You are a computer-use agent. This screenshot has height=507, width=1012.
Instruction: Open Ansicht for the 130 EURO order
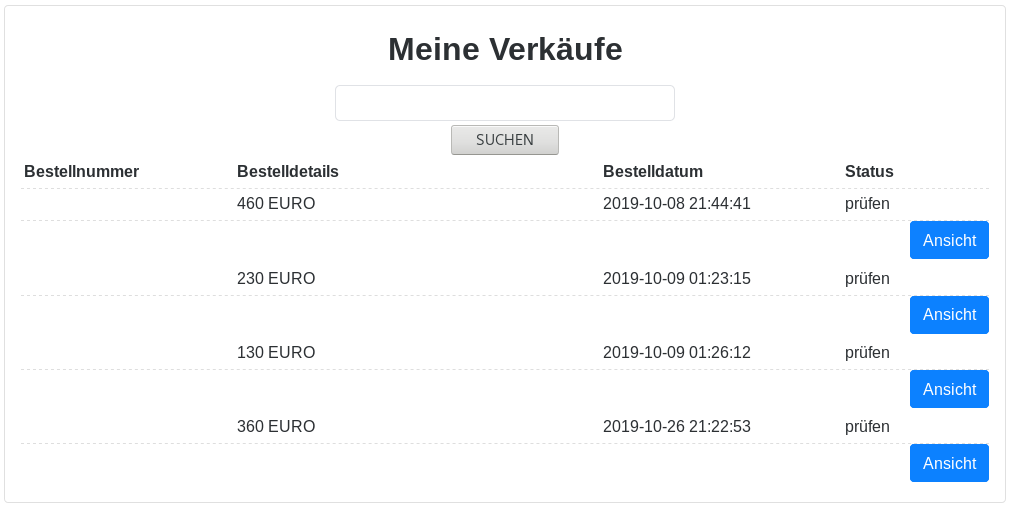(949, 389)
